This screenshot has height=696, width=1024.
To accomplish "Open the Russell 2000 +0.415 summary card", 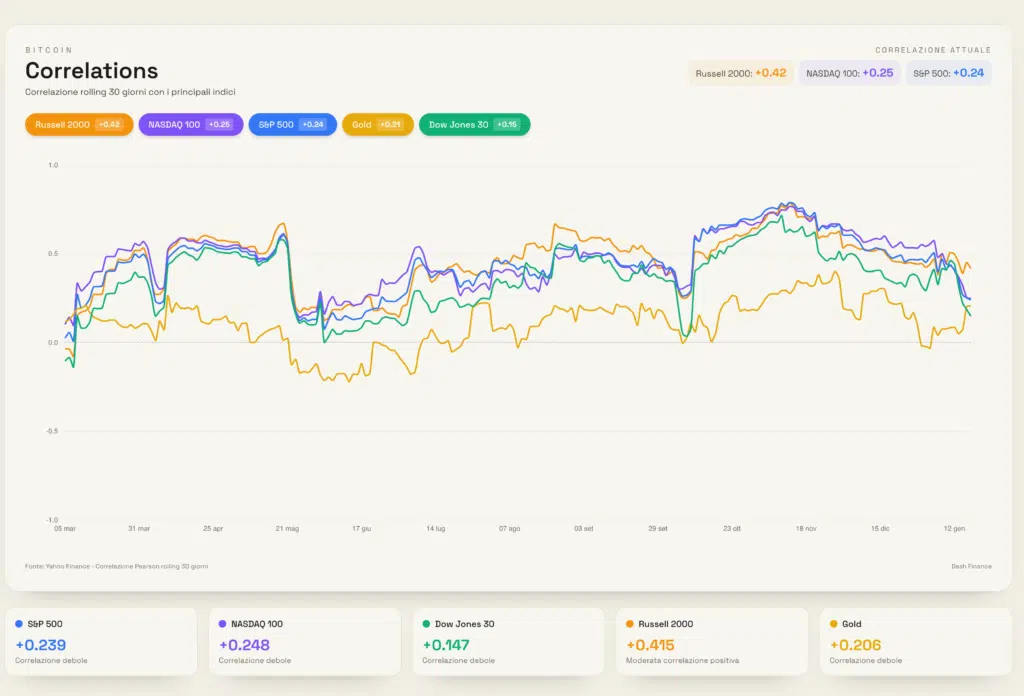I will [x=711, y=640].
